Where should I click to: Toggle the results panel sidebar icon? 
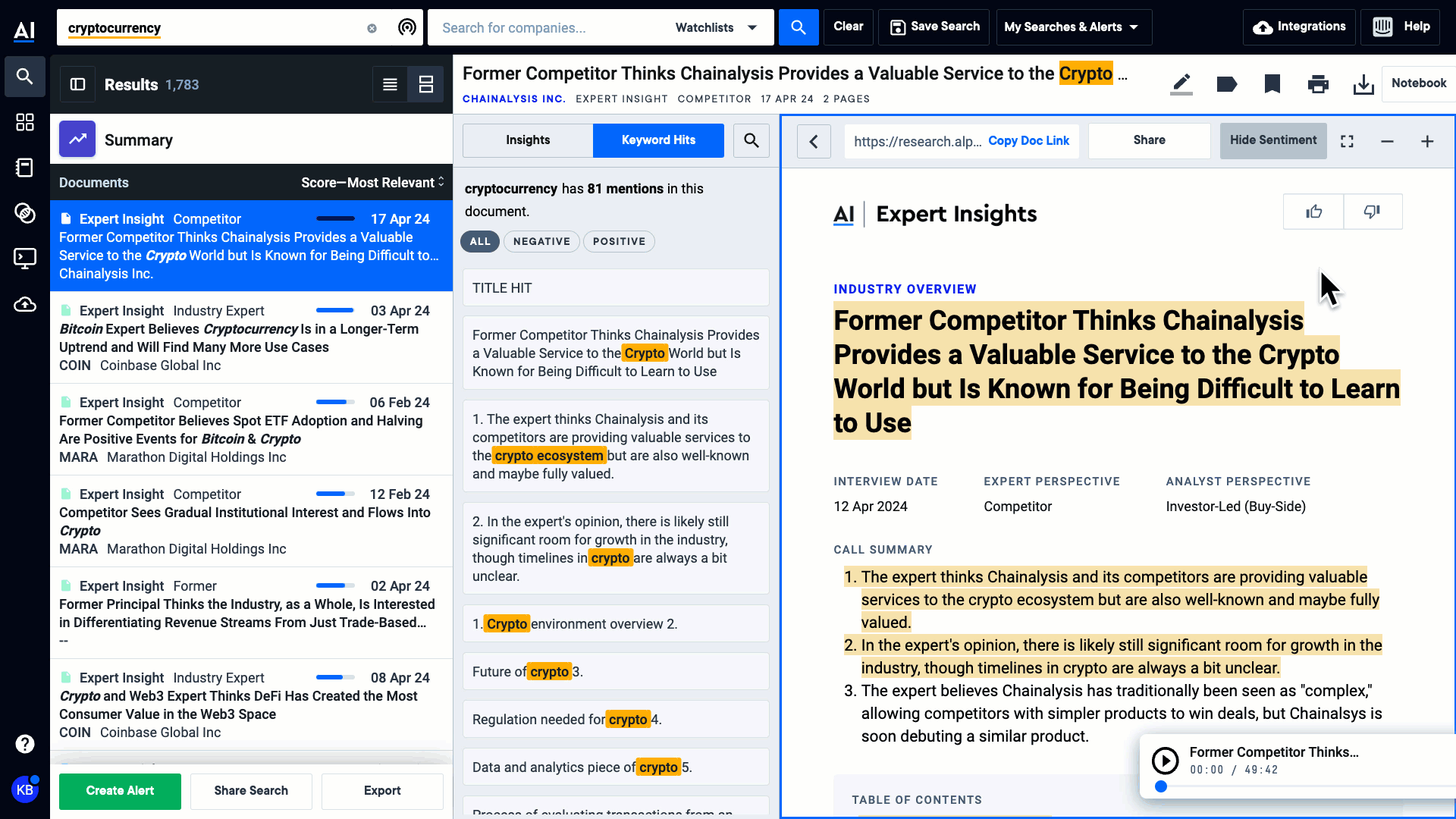(x=78, y=84)
